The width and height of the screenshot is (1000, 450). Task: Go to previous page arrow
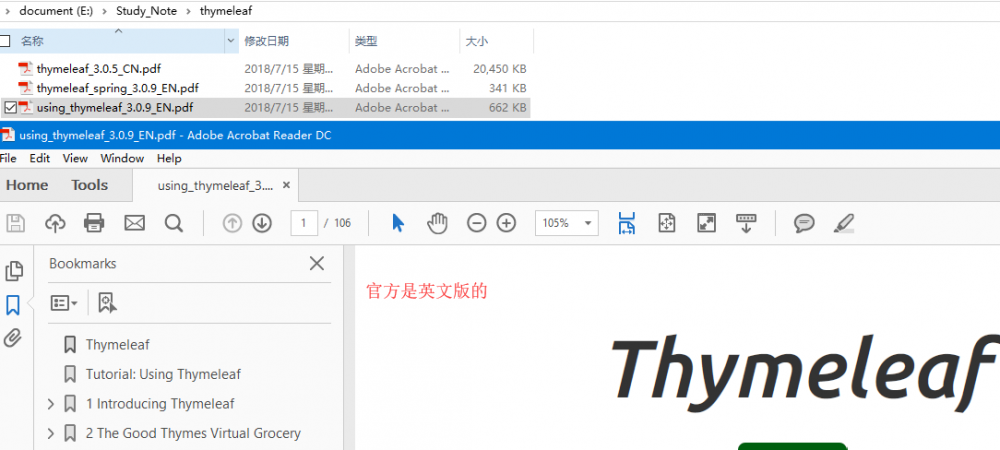coord(232,223)
